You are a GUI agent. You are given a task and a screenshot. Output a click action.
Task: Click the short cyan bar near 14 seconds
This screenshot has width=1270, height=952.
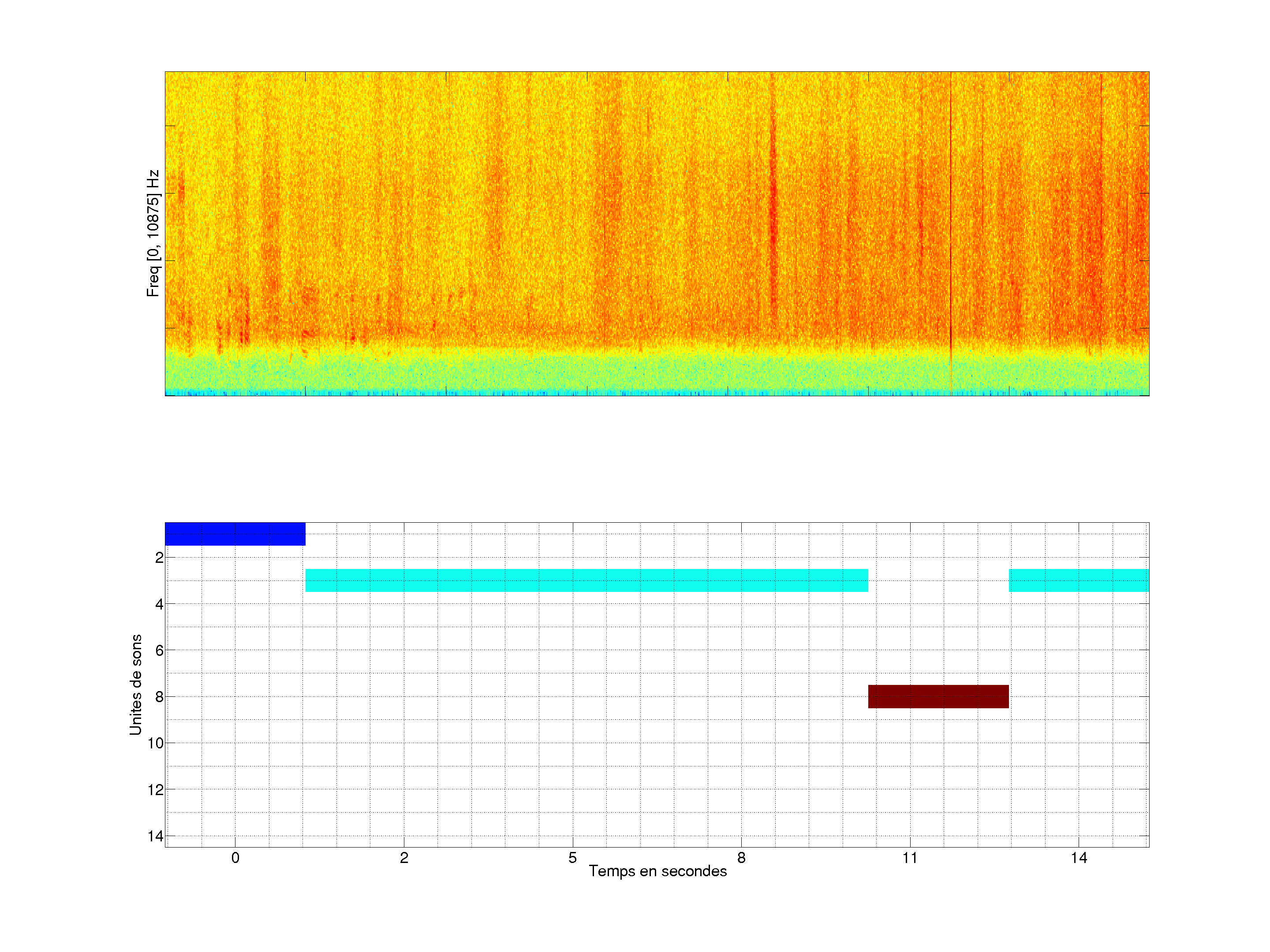pos(1078,580)
